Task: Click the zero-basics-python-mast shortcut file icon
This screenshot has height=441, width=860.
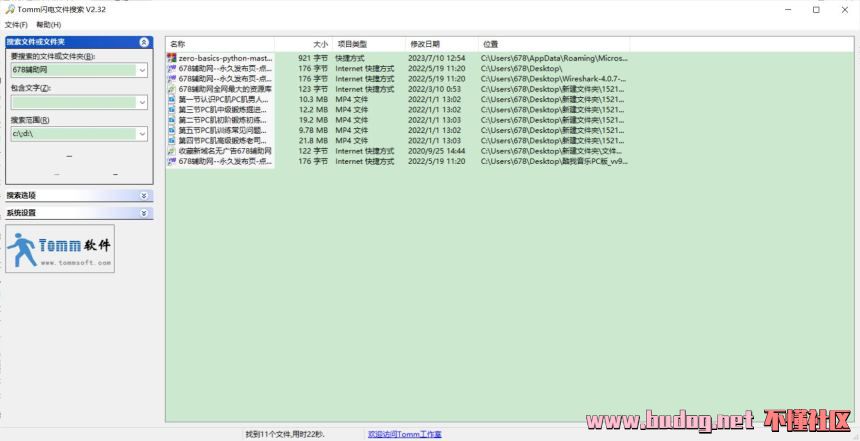Action: (x=172, y=59)
